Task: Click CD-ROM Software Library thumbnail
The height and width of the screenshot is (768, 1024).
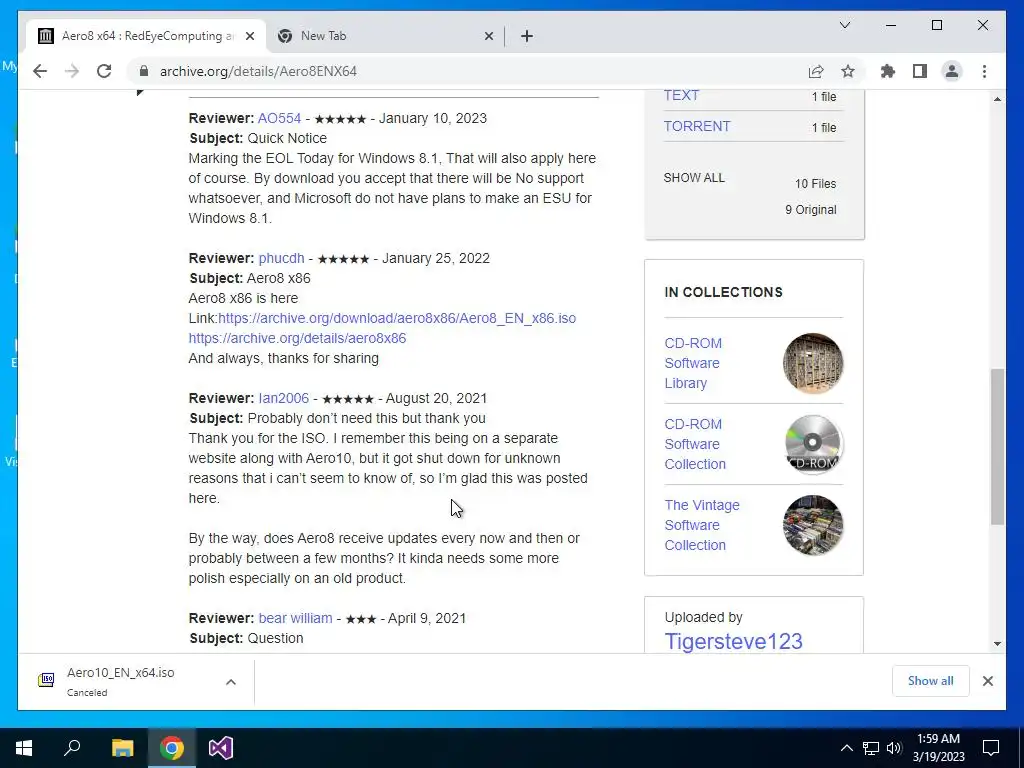Action: click(x=813, y=363)
